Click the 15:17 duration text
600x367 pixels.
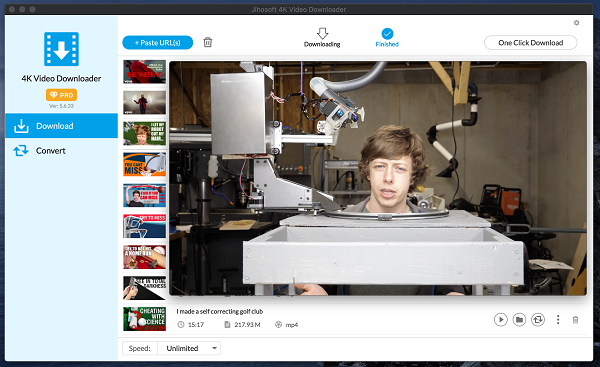click(x=196, y=325)
